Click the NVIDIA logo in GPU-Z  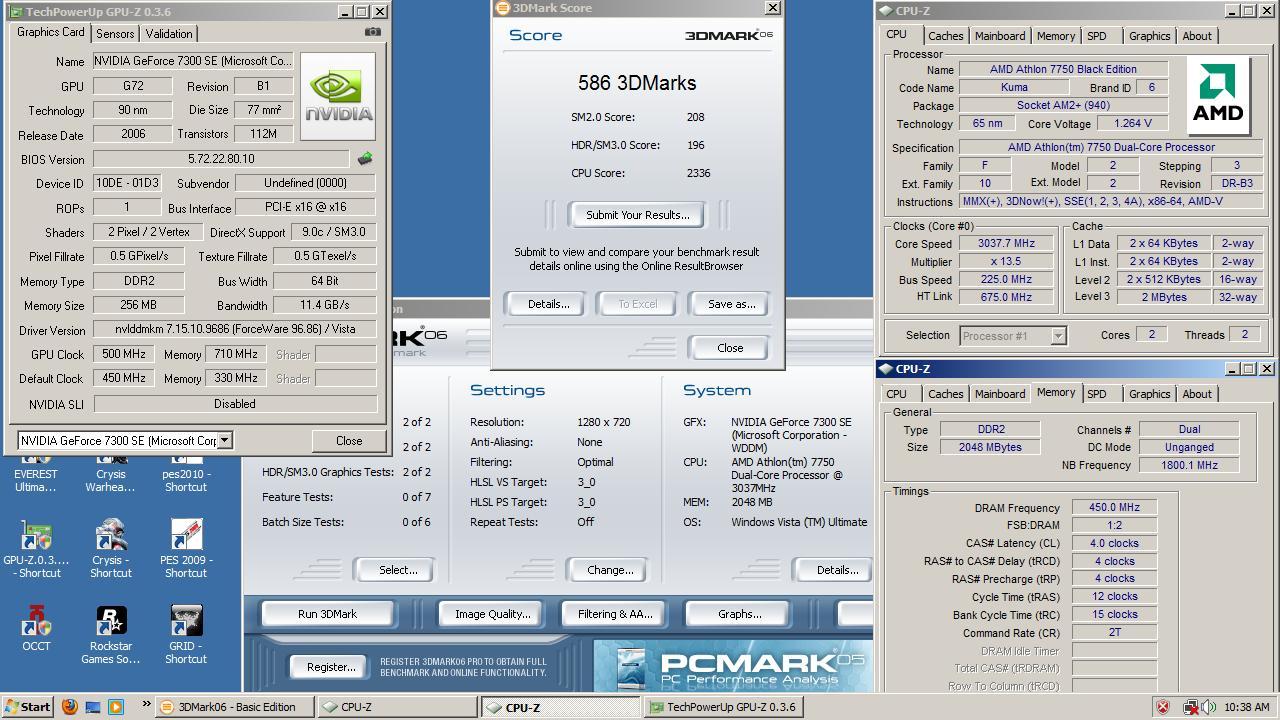click(x=338, y=96)
